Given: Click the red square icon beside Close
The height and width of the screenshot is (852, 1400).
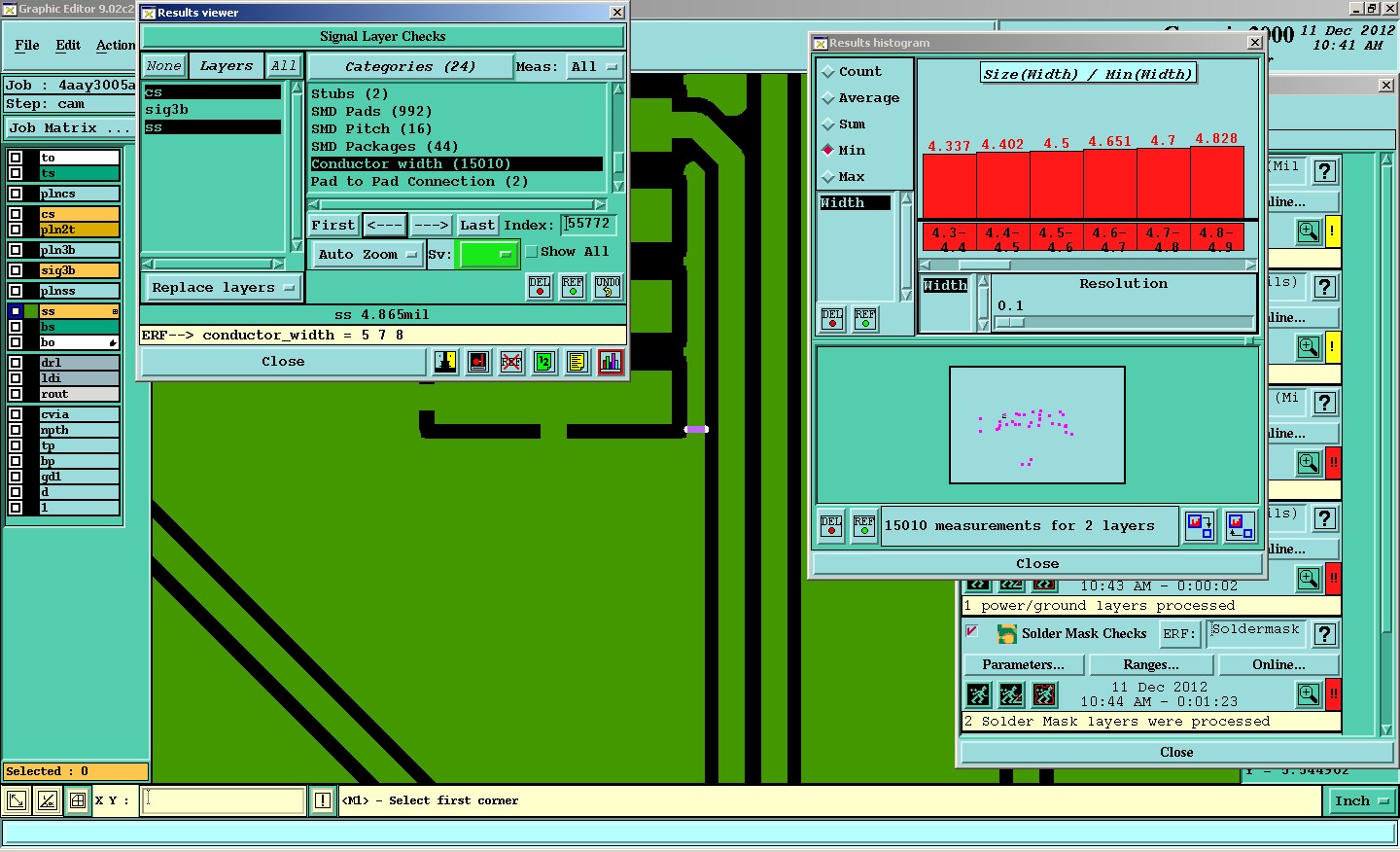Looking at the screenshot, I should pyautogui.click(x=478, y=362).
